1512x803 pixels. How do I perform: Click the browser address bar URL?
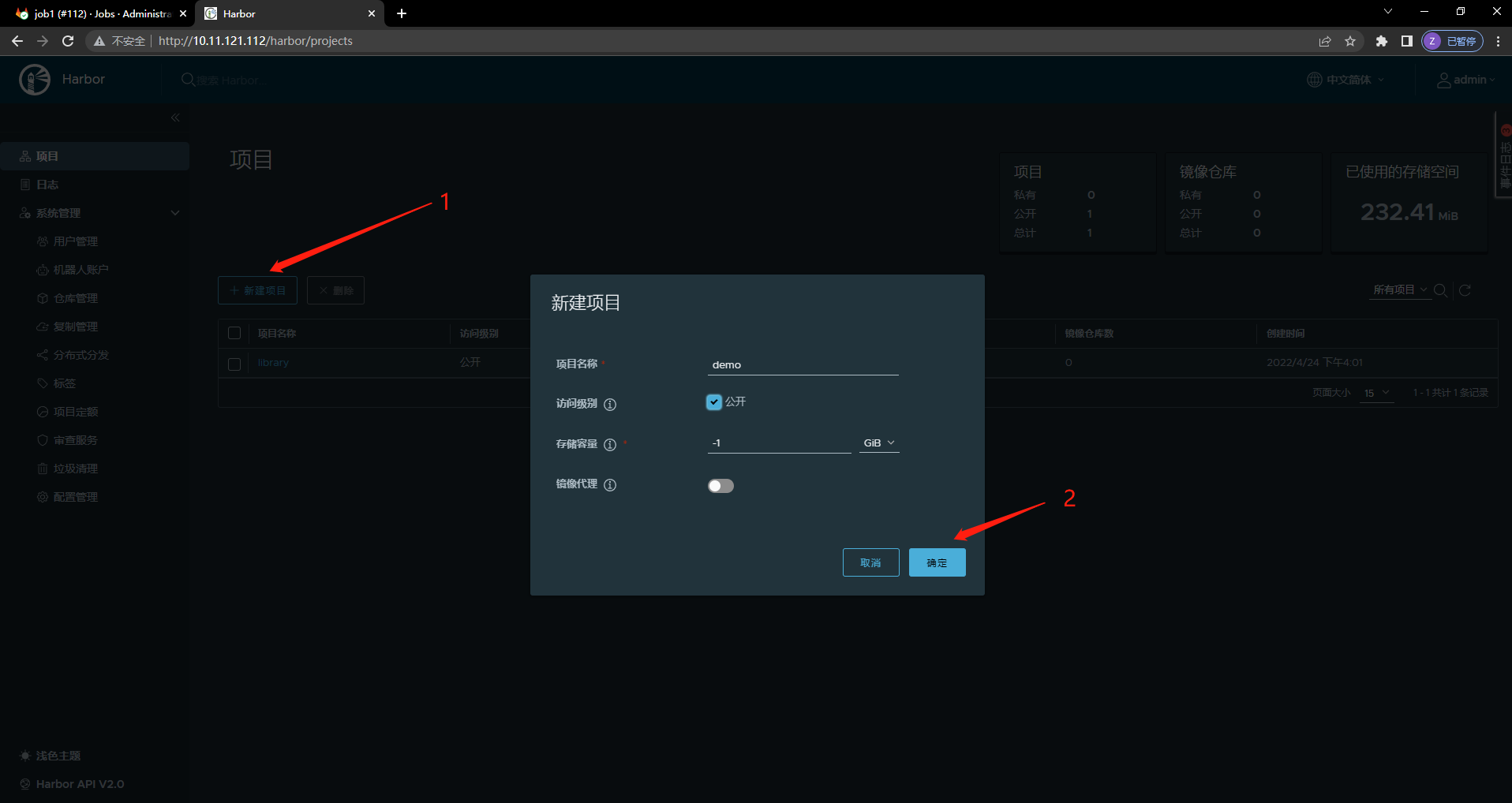(256, 41)
